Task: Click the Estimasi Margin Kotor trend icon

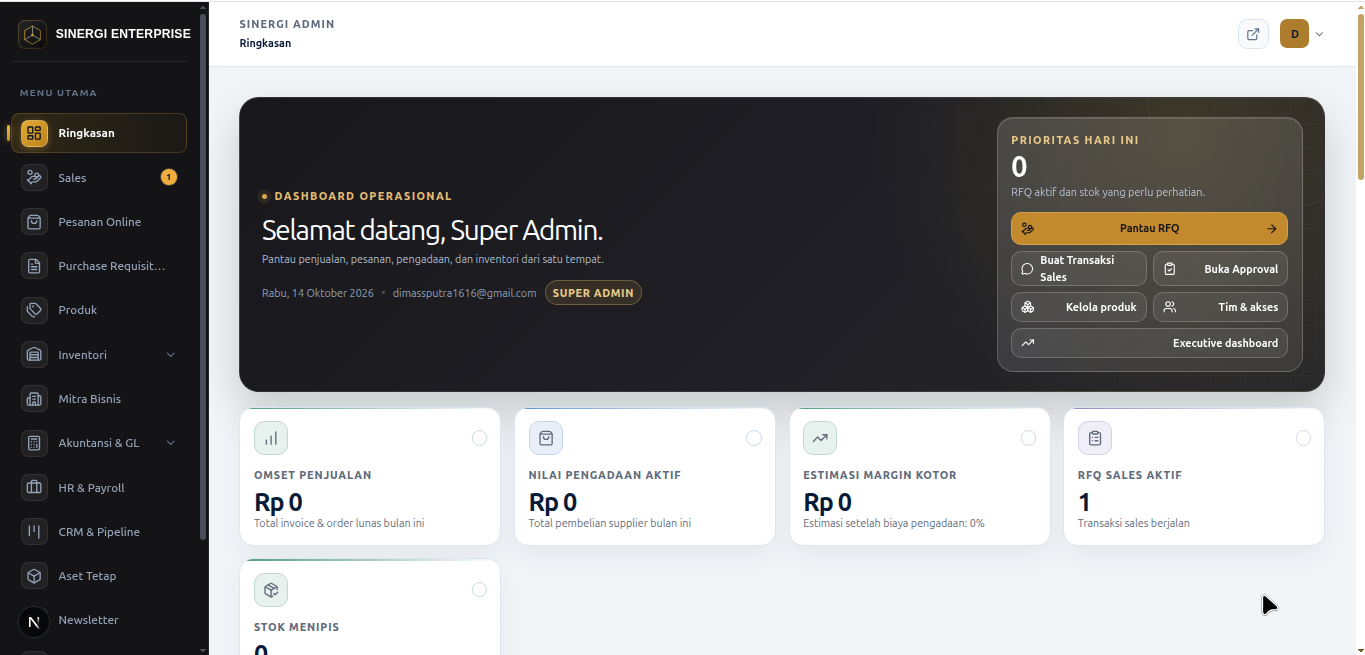Action: (820, 438)
